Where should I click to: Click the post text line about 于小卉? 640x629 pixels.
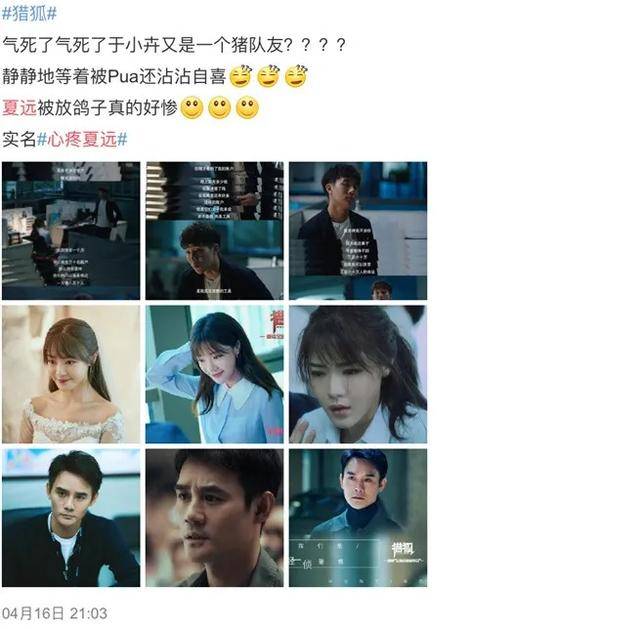(174, 44)
